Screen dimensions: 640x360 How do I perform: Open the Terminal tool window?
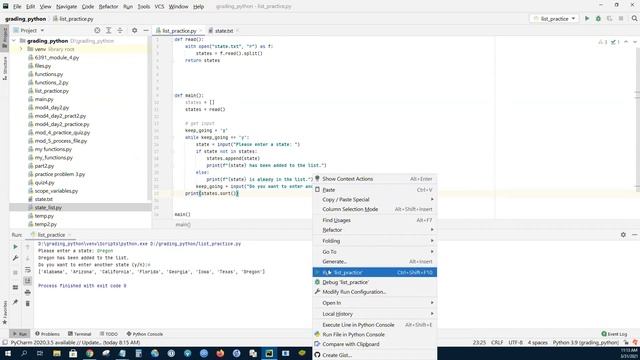click(80, 334)
